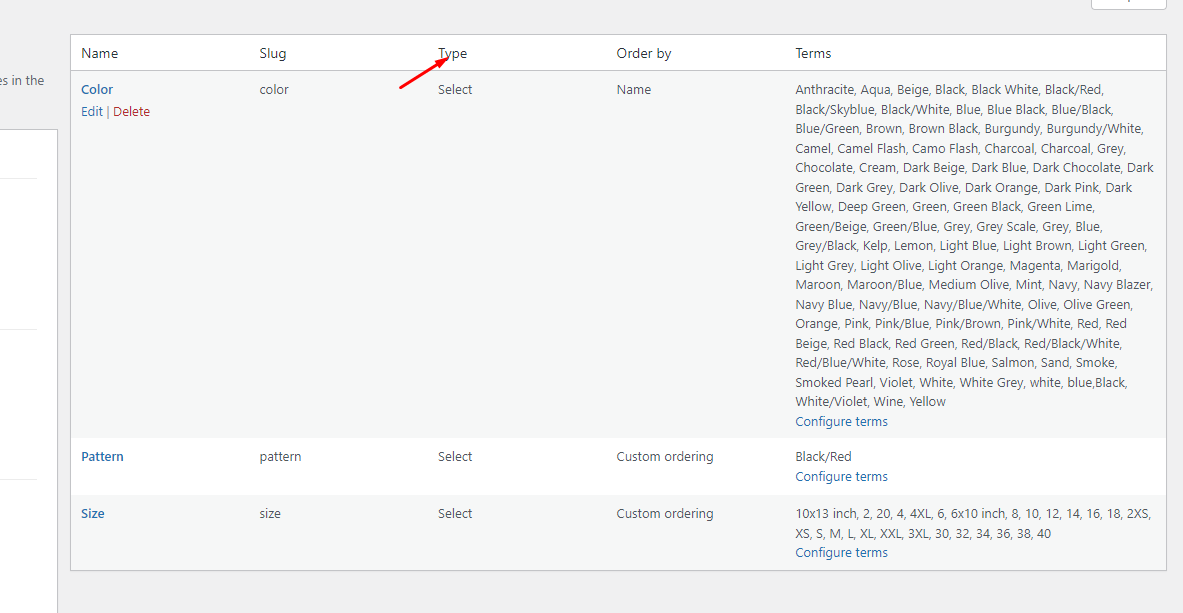Viewport: 1183px width, 613px height.
Task: Click the Name column header
Action: 100,54
